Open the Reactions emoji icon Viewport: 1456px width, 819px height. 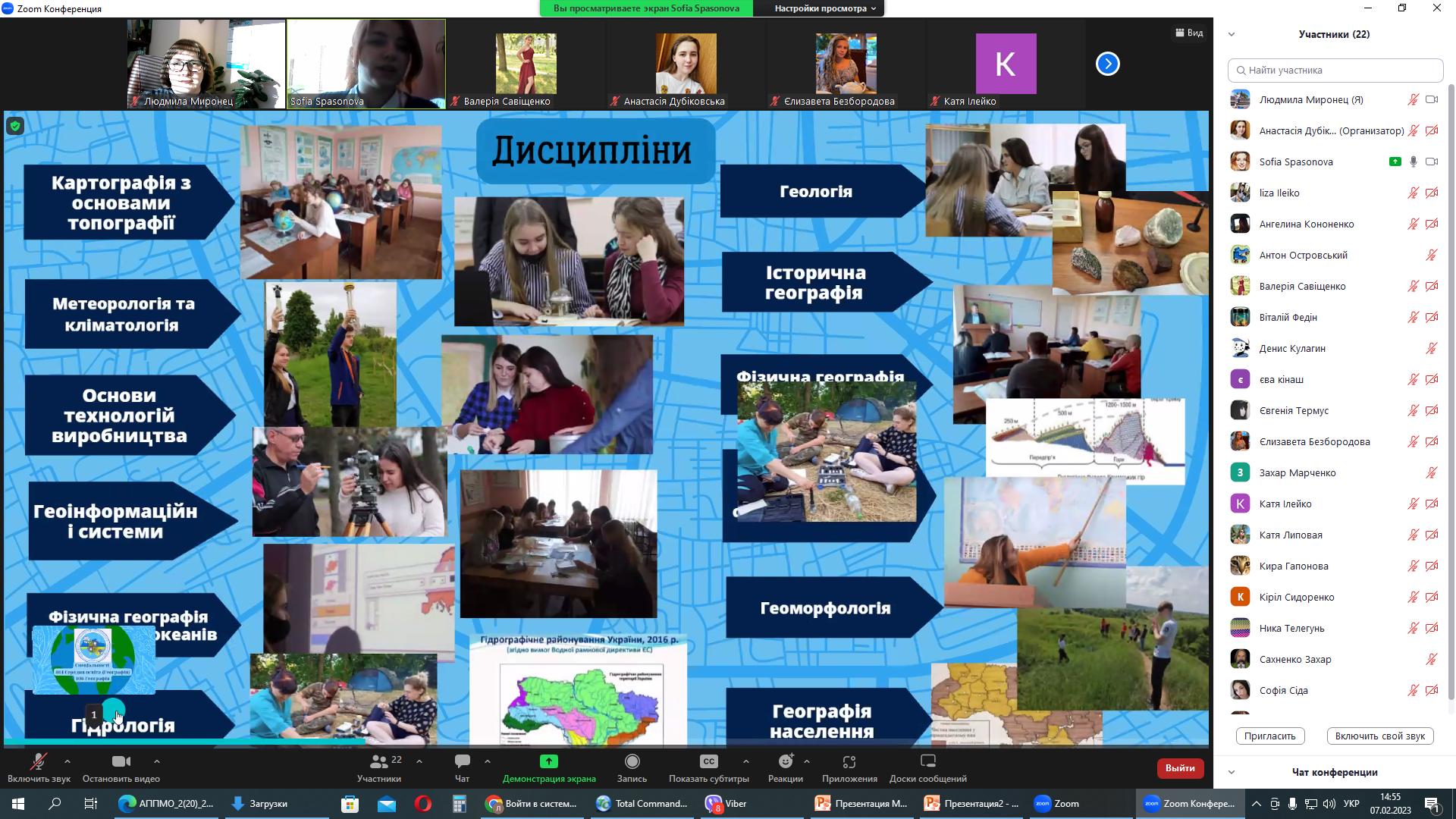pyautogui.click(x=786, y=761)
